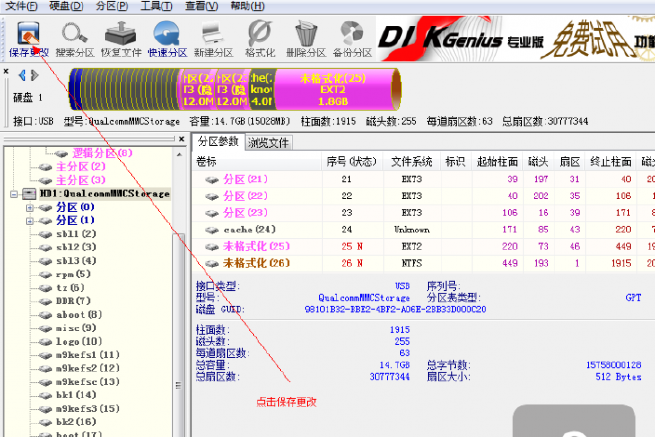The image size is (655, 437).
Task: Select the magenta 未格式化(25) EXT2 disk segment
Action: [x=333, y=89]
